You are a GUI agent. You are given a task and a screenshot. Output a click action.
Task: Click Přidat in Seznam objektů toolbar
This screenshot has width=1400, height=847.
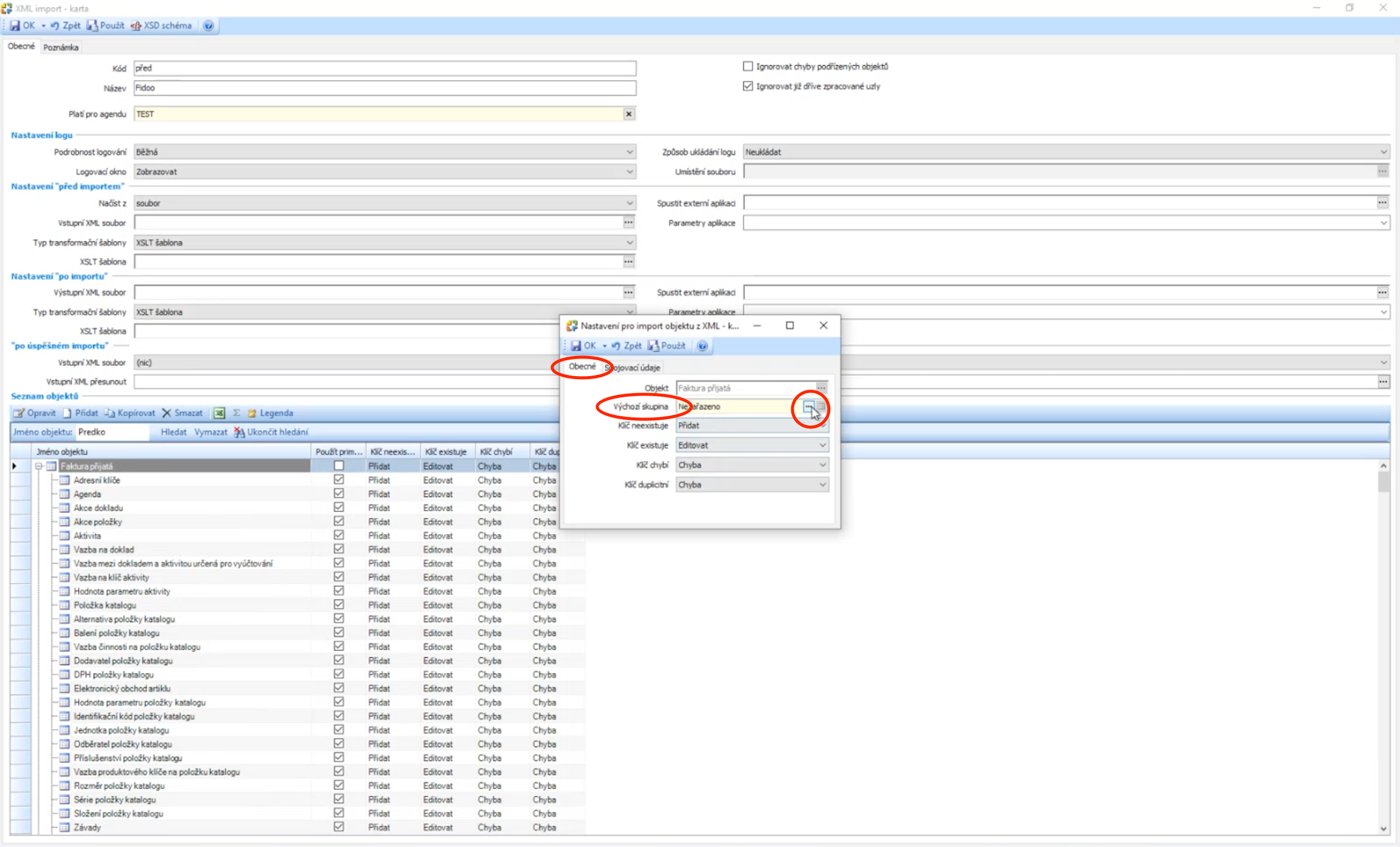[80, 413]
